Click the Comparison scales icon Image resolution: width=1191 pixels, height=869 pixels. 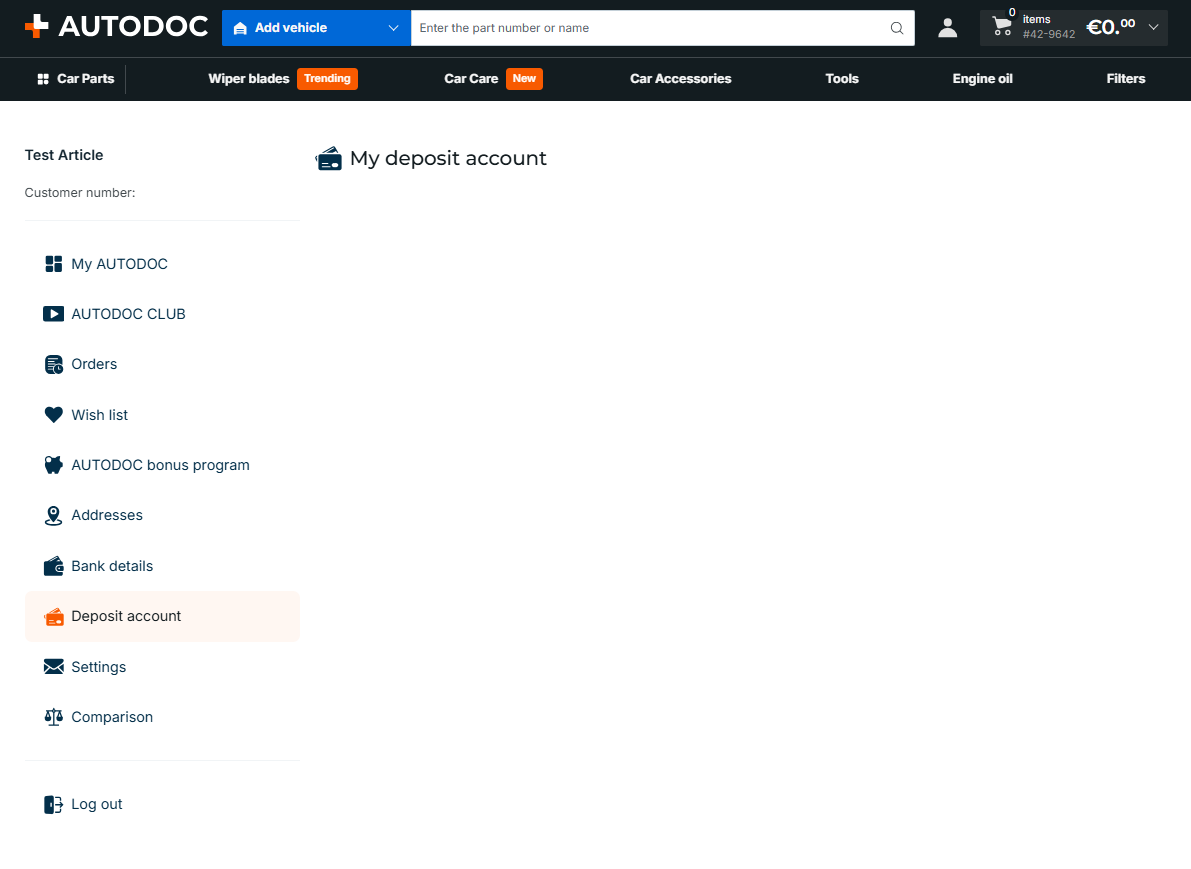coord(53,717)
